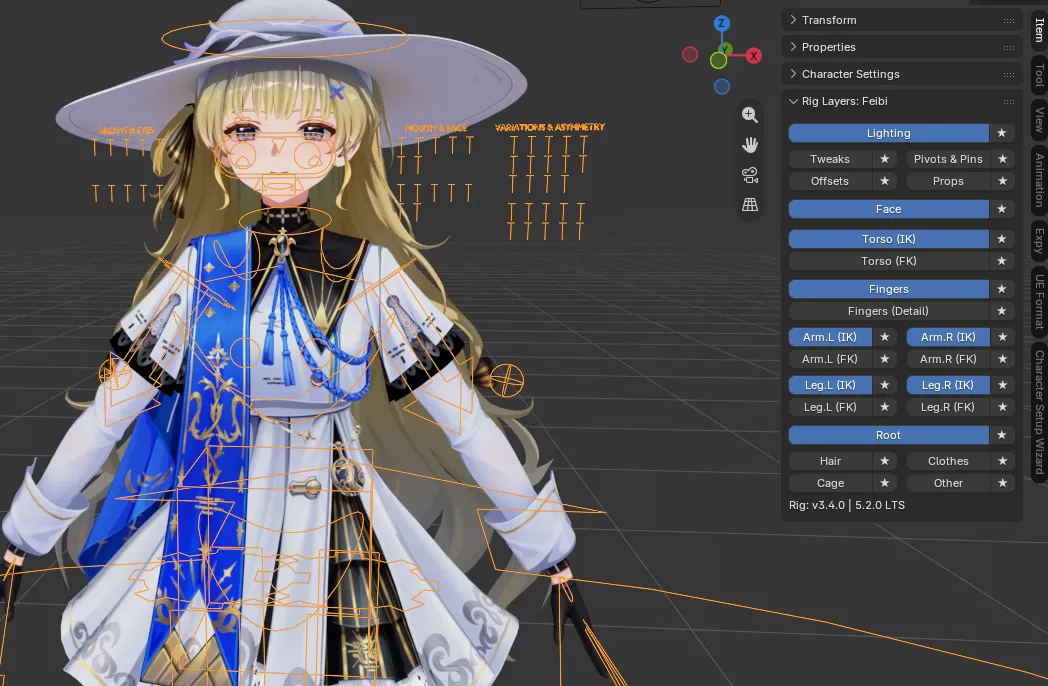Click the red X axis gizmo

point(753,55)
